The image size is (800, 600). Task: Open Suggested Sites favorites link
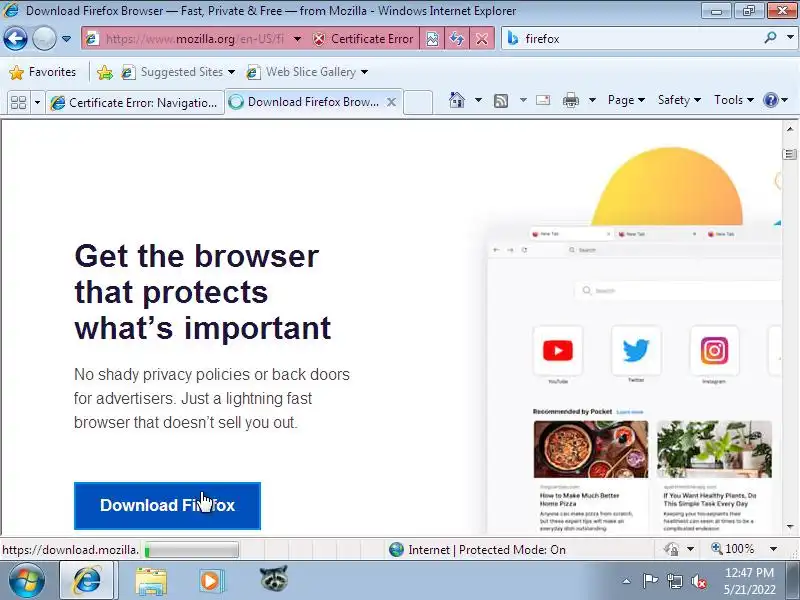(x=178, y=72)
